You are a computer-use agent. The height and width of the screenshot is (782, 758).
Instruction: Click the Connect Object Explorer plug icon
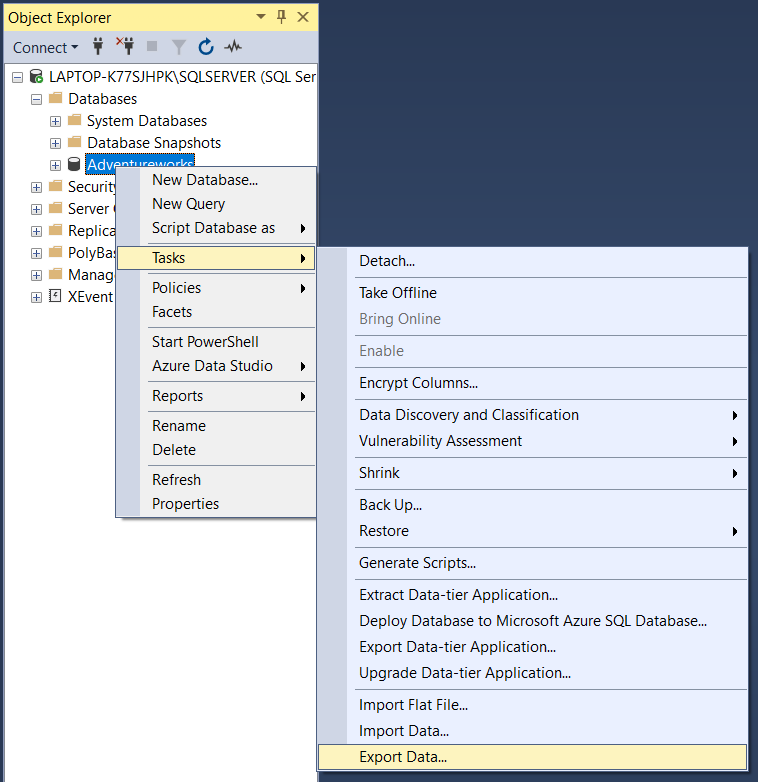pyautogui.click(x=98, y=47)
